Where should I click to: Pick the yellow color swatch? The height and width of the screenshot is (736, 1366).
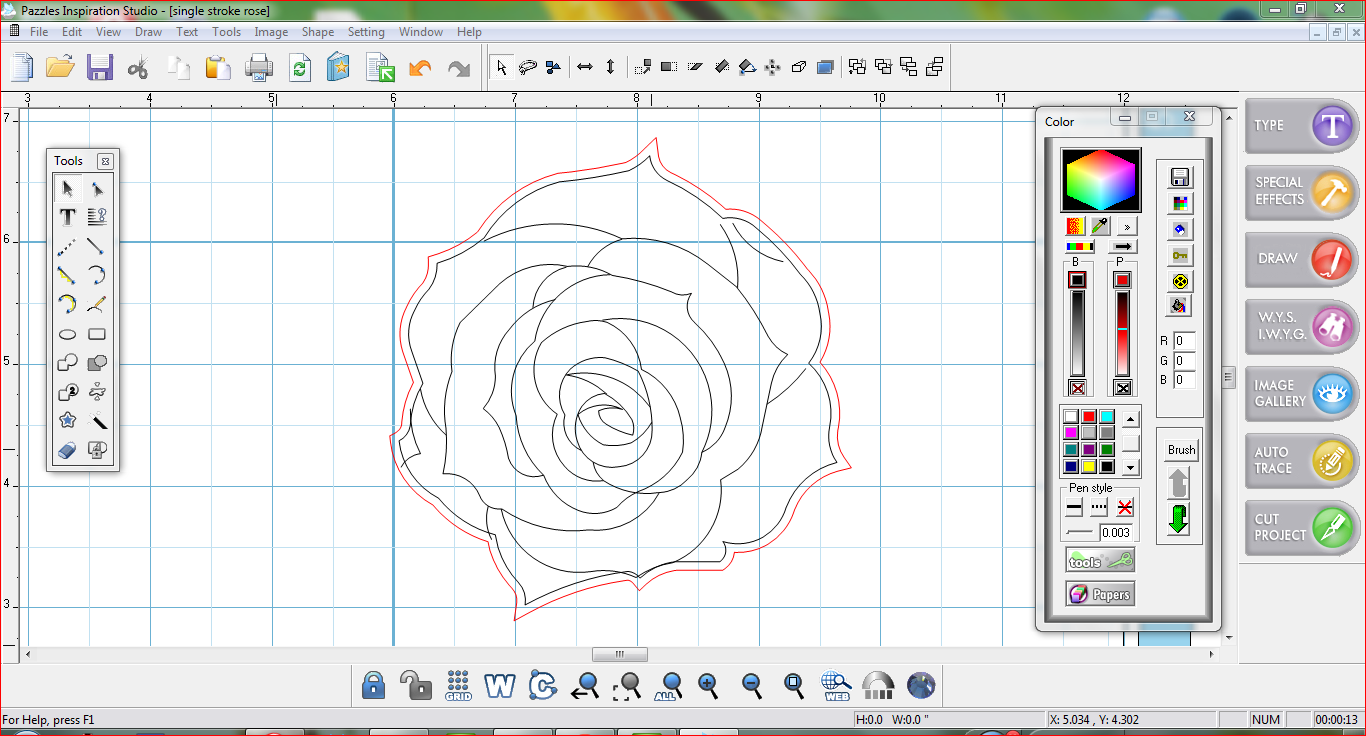coord(1088,466)
